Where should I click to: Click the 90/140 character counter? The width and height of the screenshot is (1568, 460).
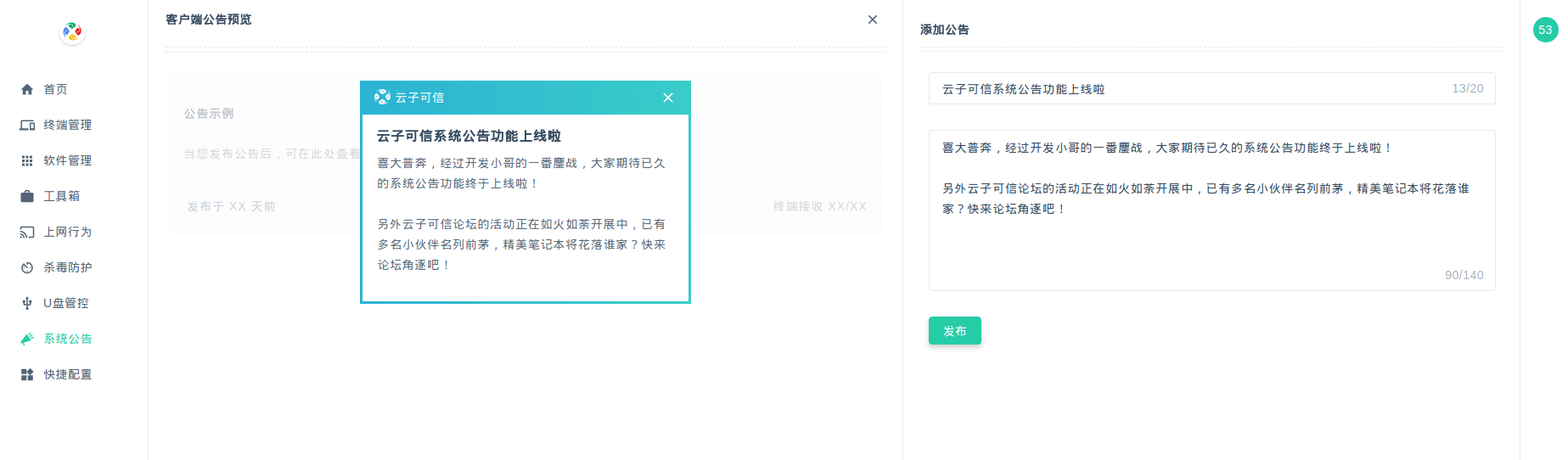(x=1464, y=275)
